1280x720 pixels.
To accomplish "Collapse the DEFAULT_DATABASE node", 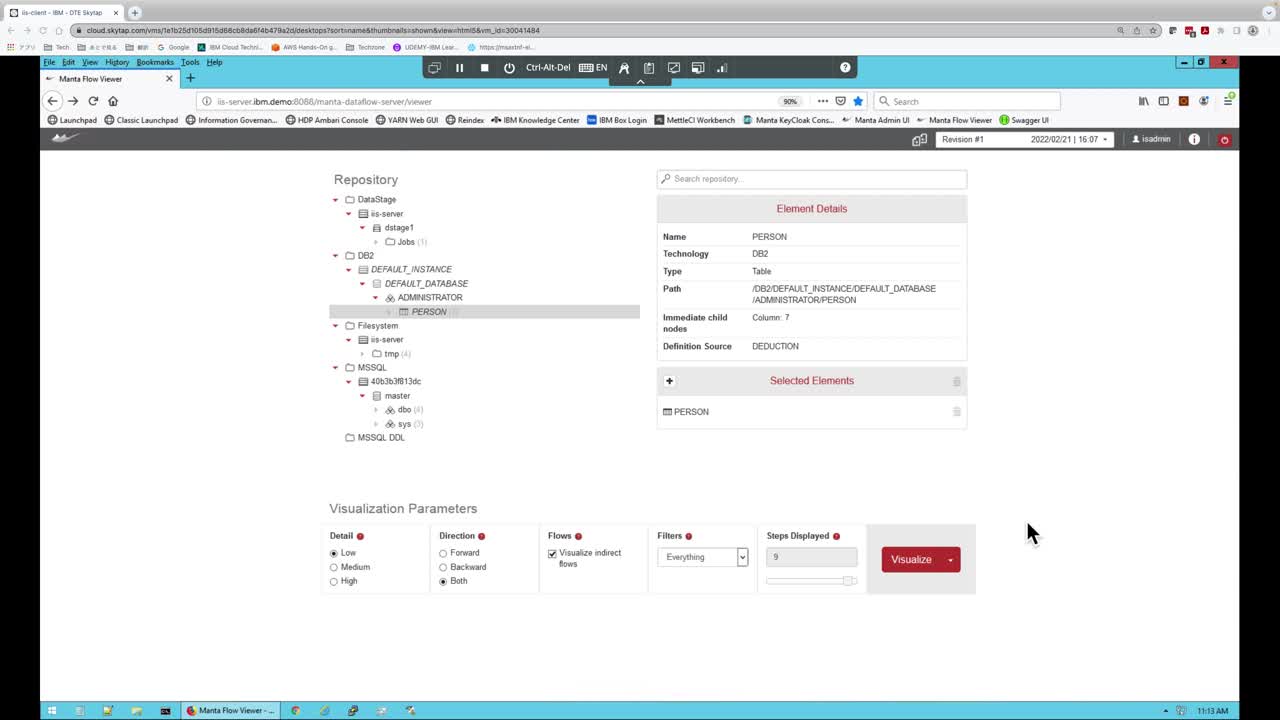I will point(363,284).
